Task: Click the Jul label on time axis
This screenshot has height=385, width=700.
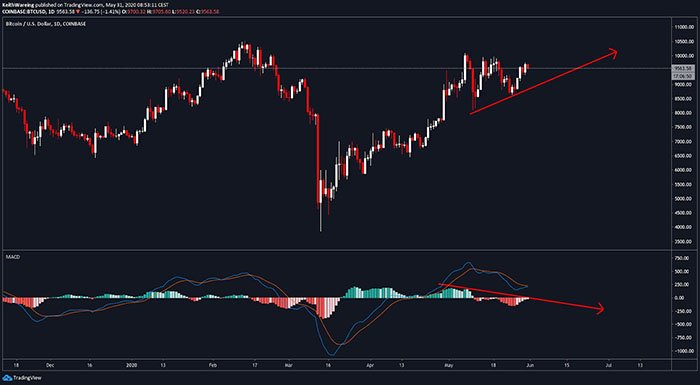Action: pyautogui.click(x=609, y=364)
